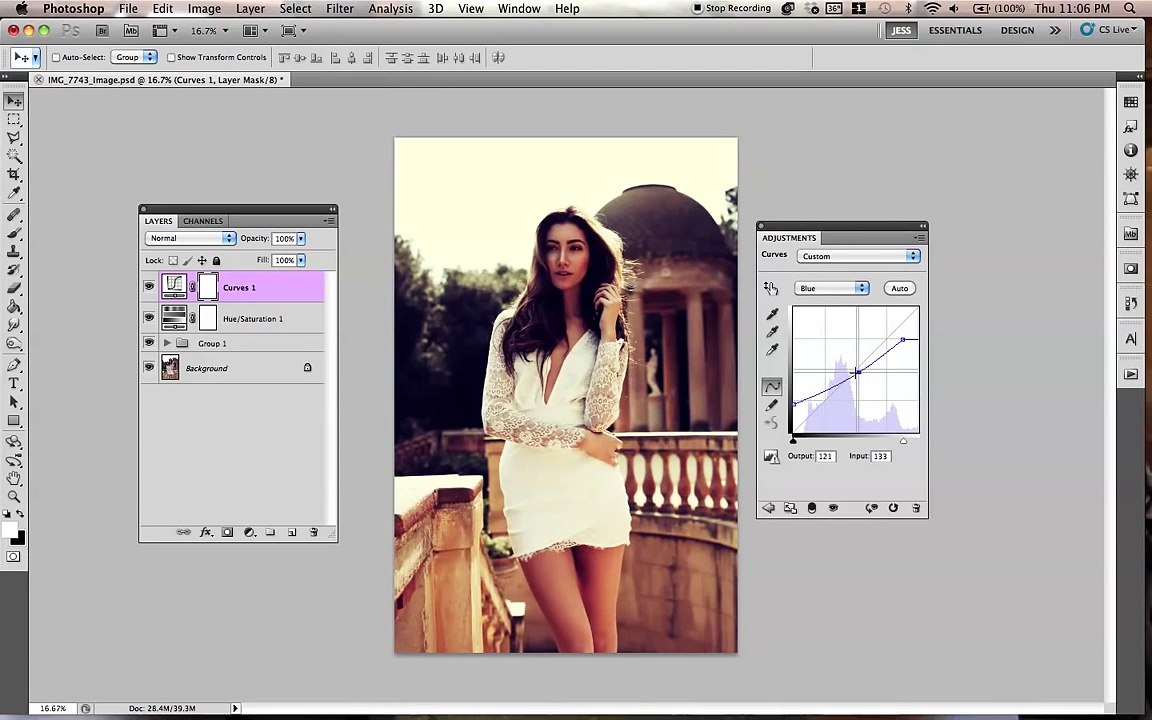Open the Blue channel dropdown
1152x720 pixels.
[x=832, y=288]
